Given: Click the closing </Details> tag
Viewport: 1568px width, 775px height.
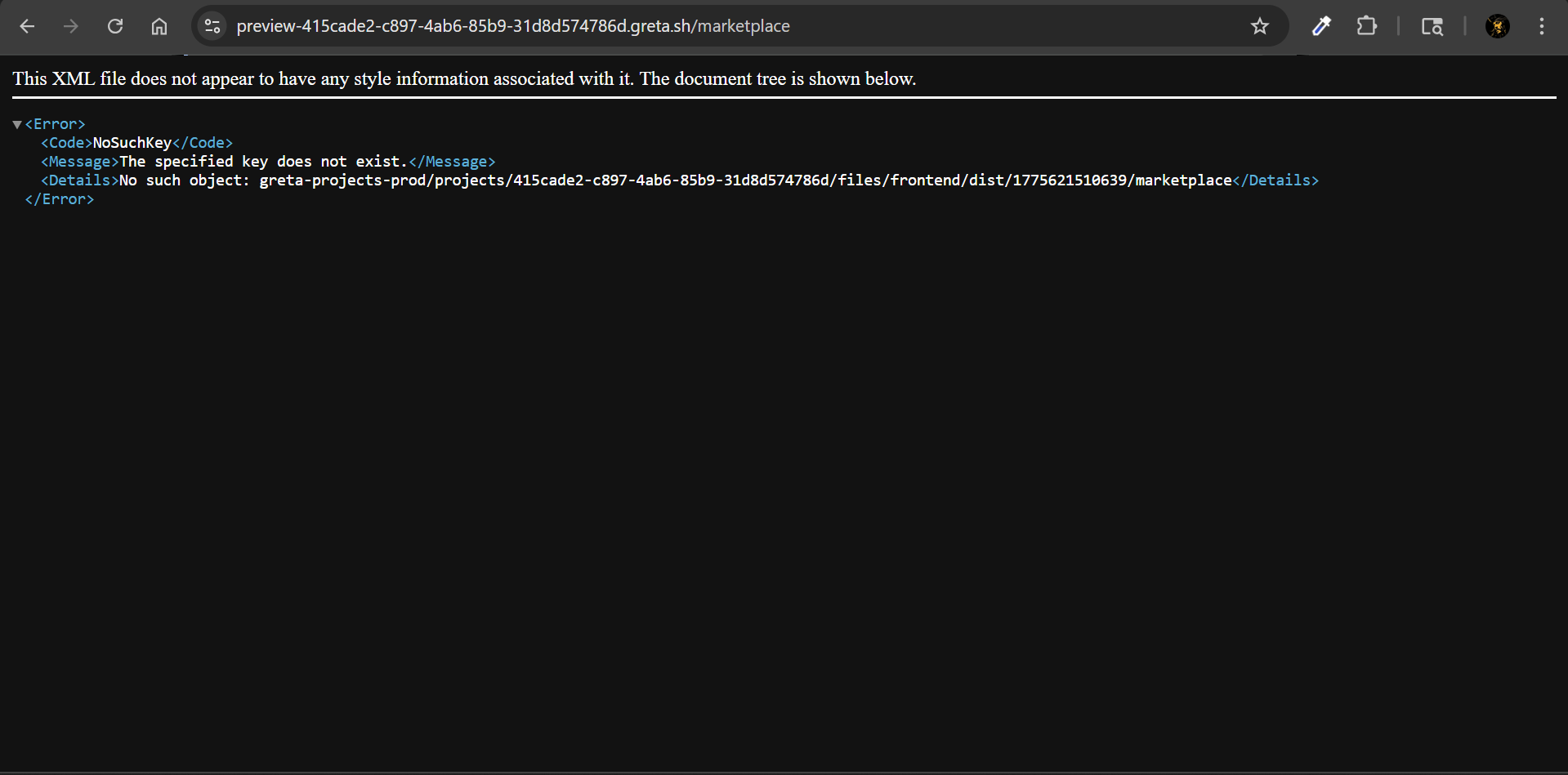Looking at the screenshot, I should (x=1275, y=180).
